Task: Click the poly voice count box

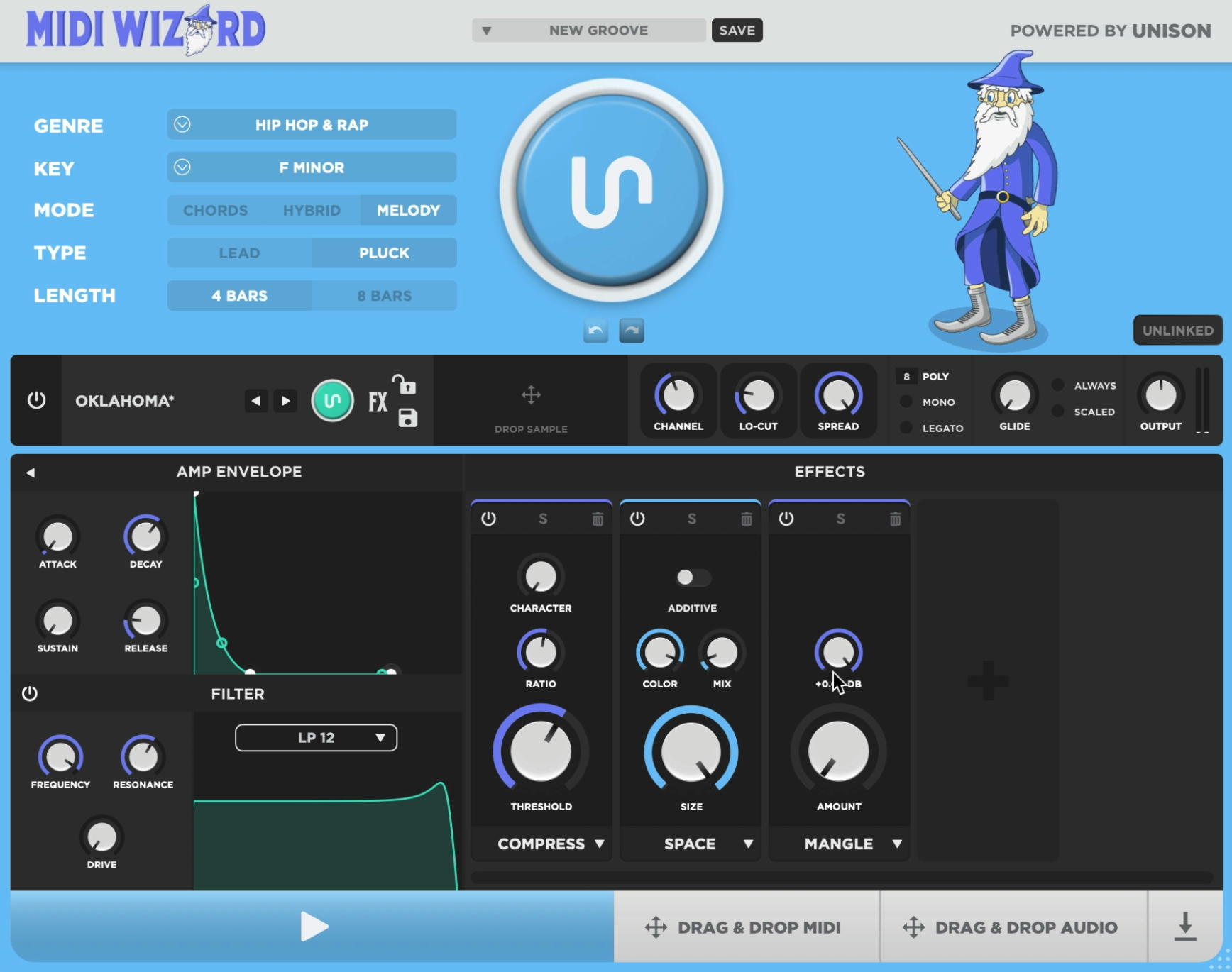Action: tap(906, 377)
